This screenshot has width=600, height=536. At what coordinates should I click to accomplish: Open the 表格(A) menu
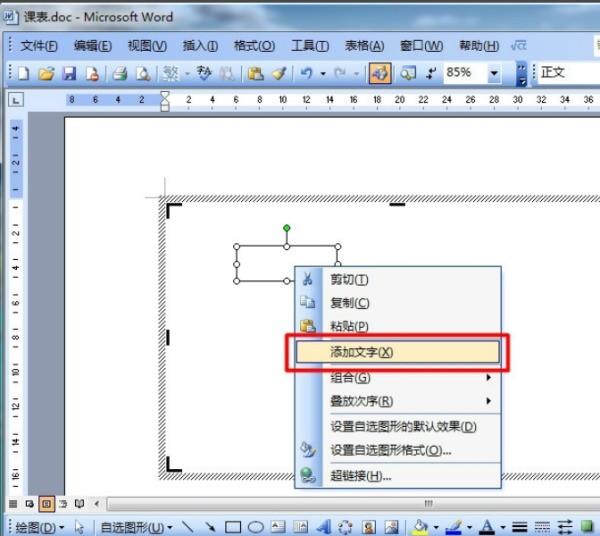coord(365,46)
